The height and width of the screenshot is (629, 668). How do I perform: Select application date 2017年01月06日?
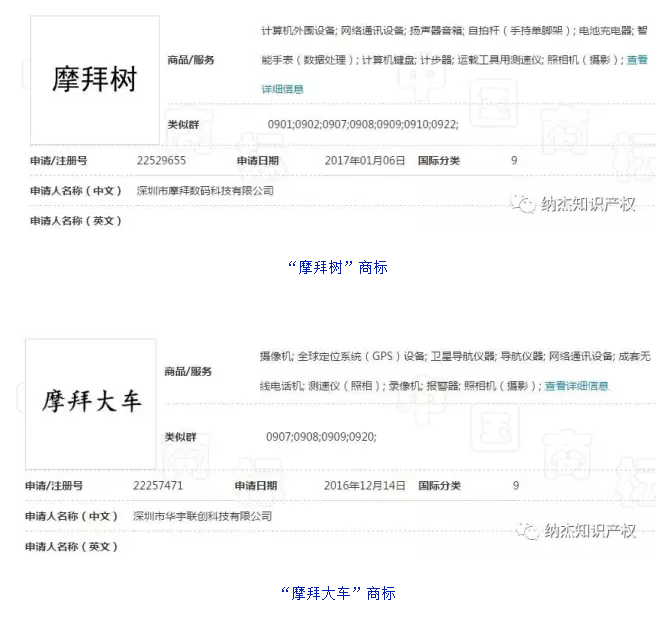click(365, 161)
